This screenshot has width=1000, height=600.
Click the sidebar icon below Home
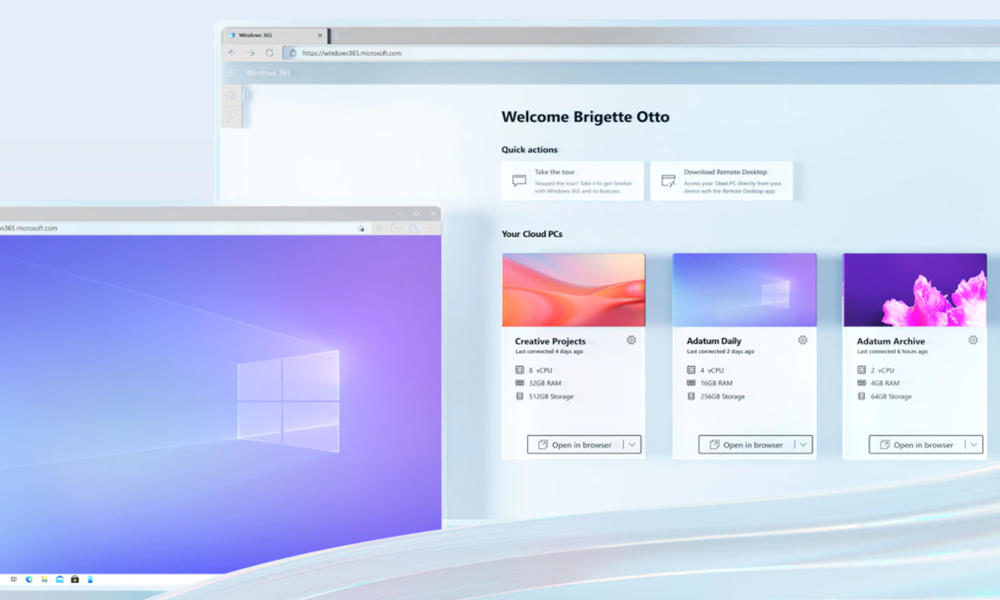coord(231,117)
